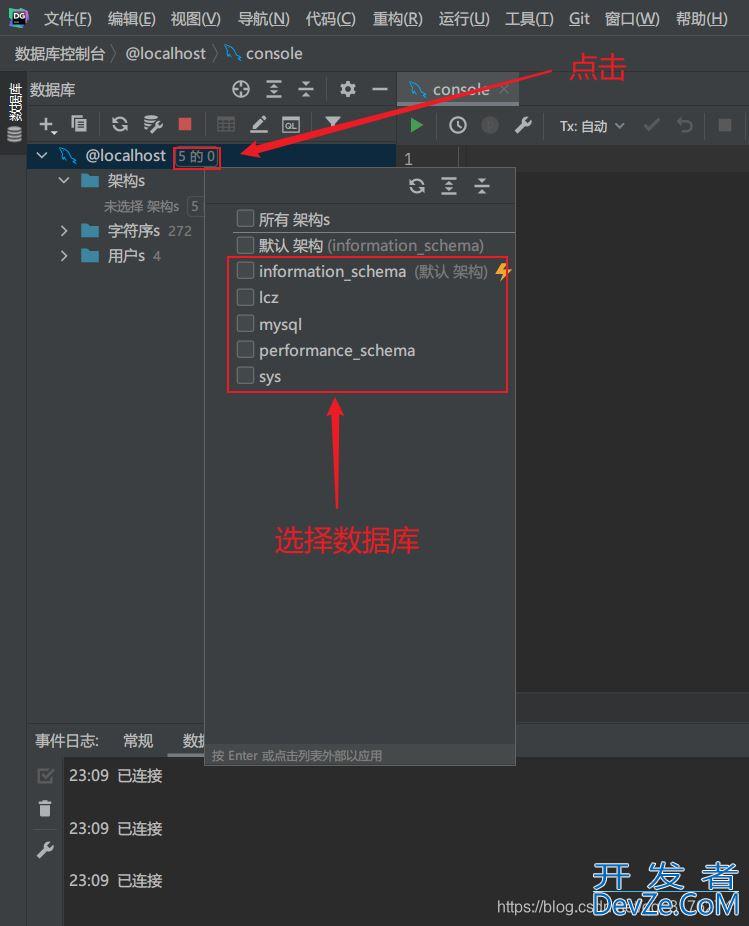Open the 5 的 0 schema selector
Image resolution: width=749 pixels, height=926 pixels.
coord(197,156)
